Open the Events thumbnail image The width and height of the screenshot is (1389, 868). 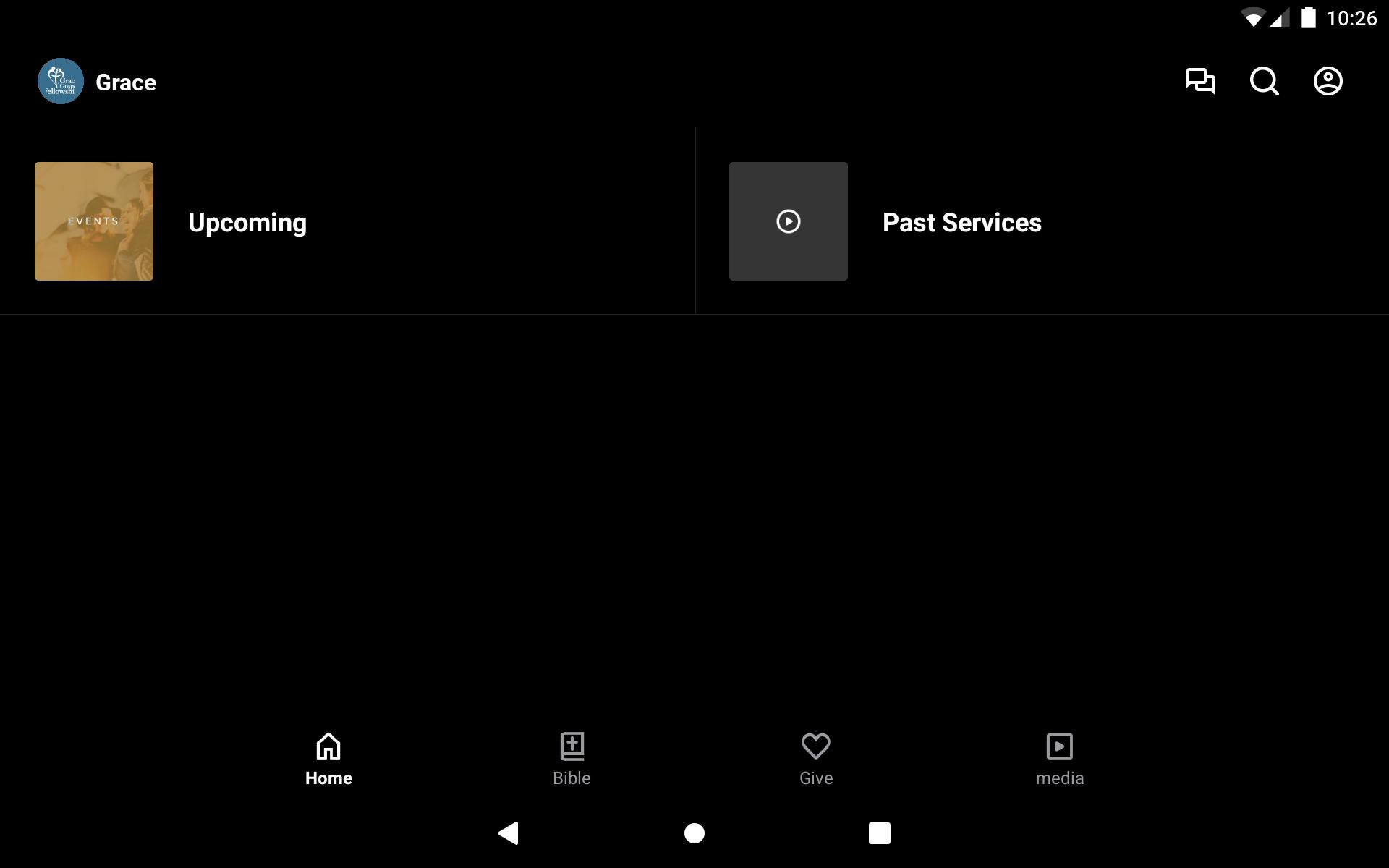pos(94,221)
